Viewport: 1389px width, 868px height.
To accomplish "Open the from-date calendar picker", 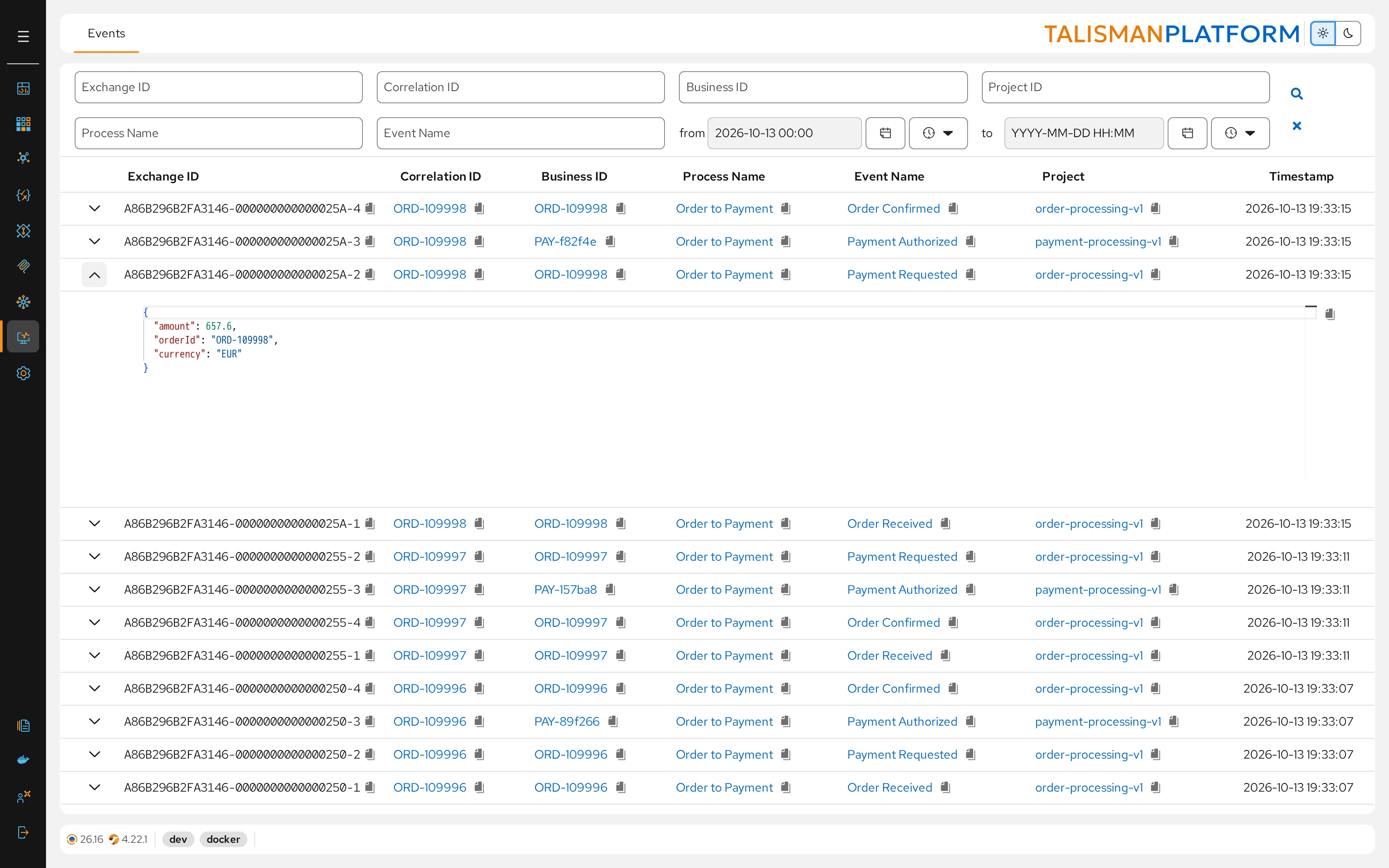I will pos(885,133).
